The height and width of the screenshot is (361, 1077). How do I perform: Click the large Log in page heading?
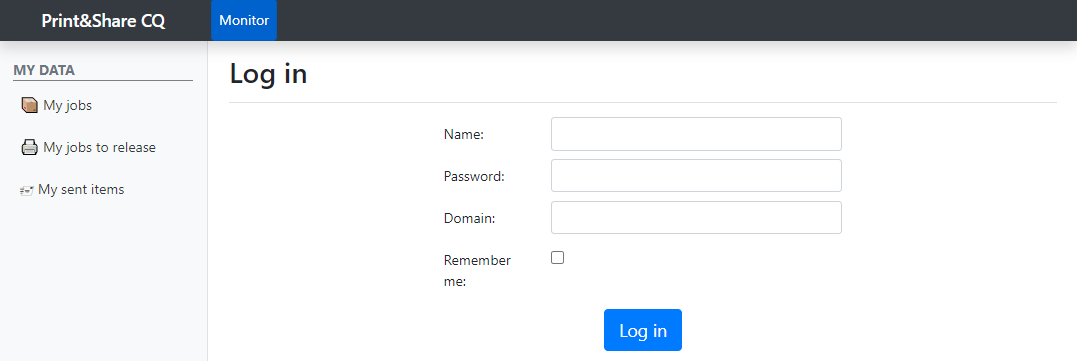tap(269, 73)
